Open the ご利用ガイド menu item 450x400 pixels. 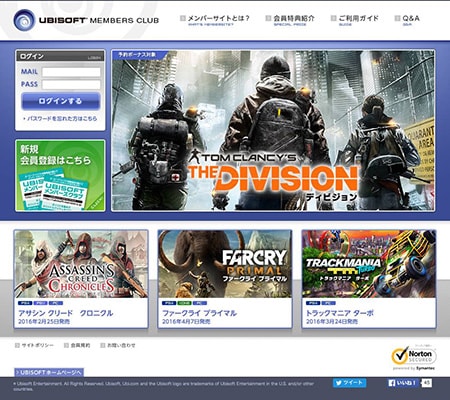click(355, 20)
